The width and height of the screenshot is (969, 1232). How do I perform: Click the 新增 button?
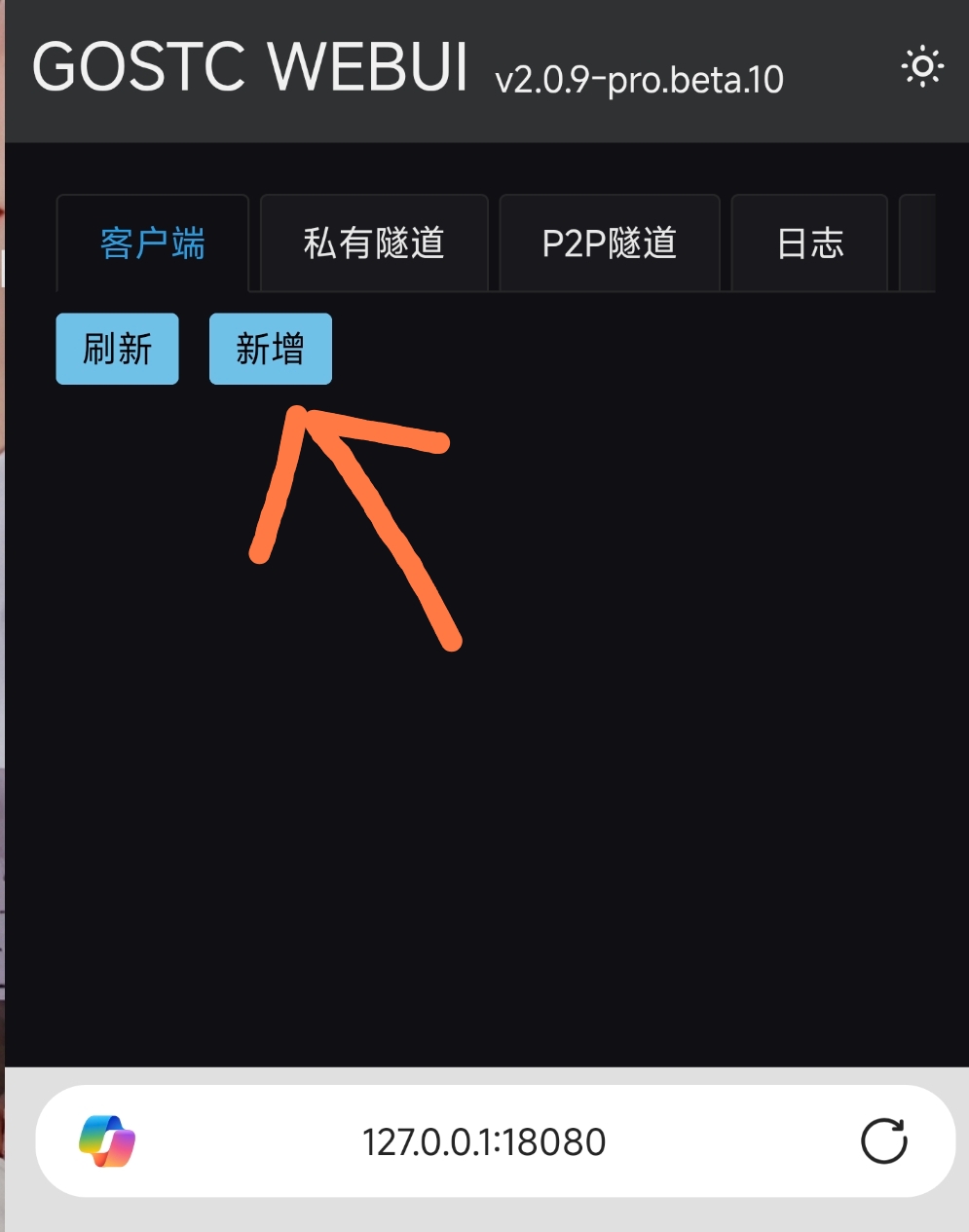(271, 349)
